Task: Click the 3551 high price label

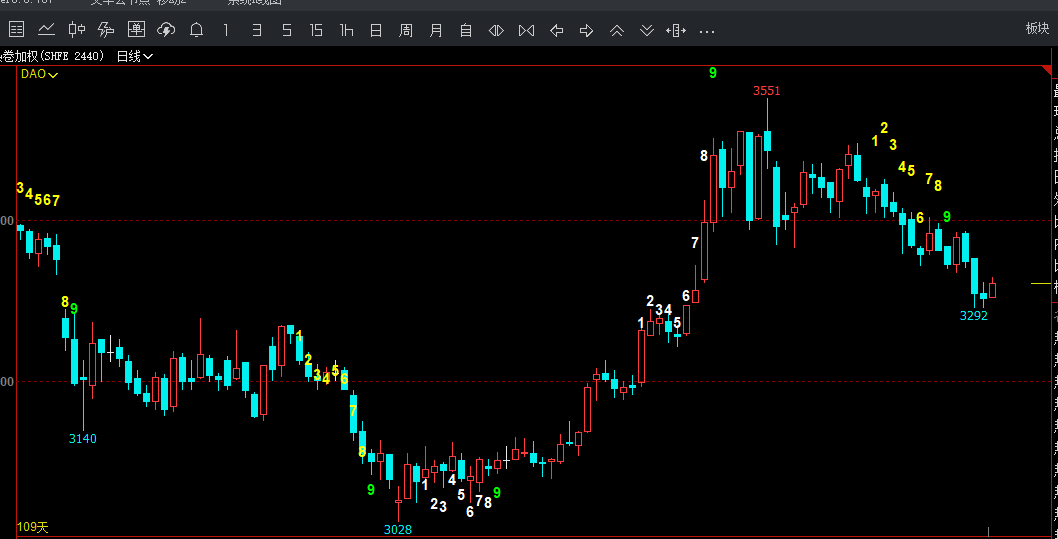Action: [x=767, y=90]
